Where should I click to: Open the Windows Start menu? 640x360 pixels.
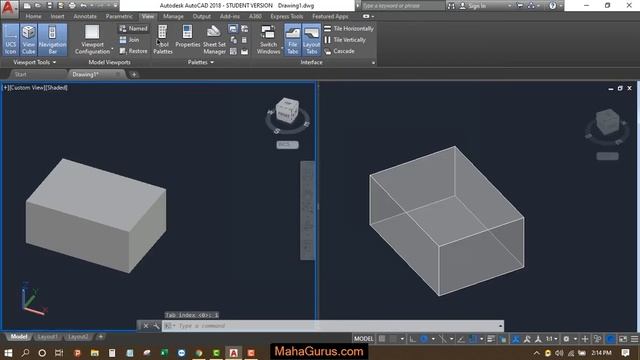[x=8, y=353]
